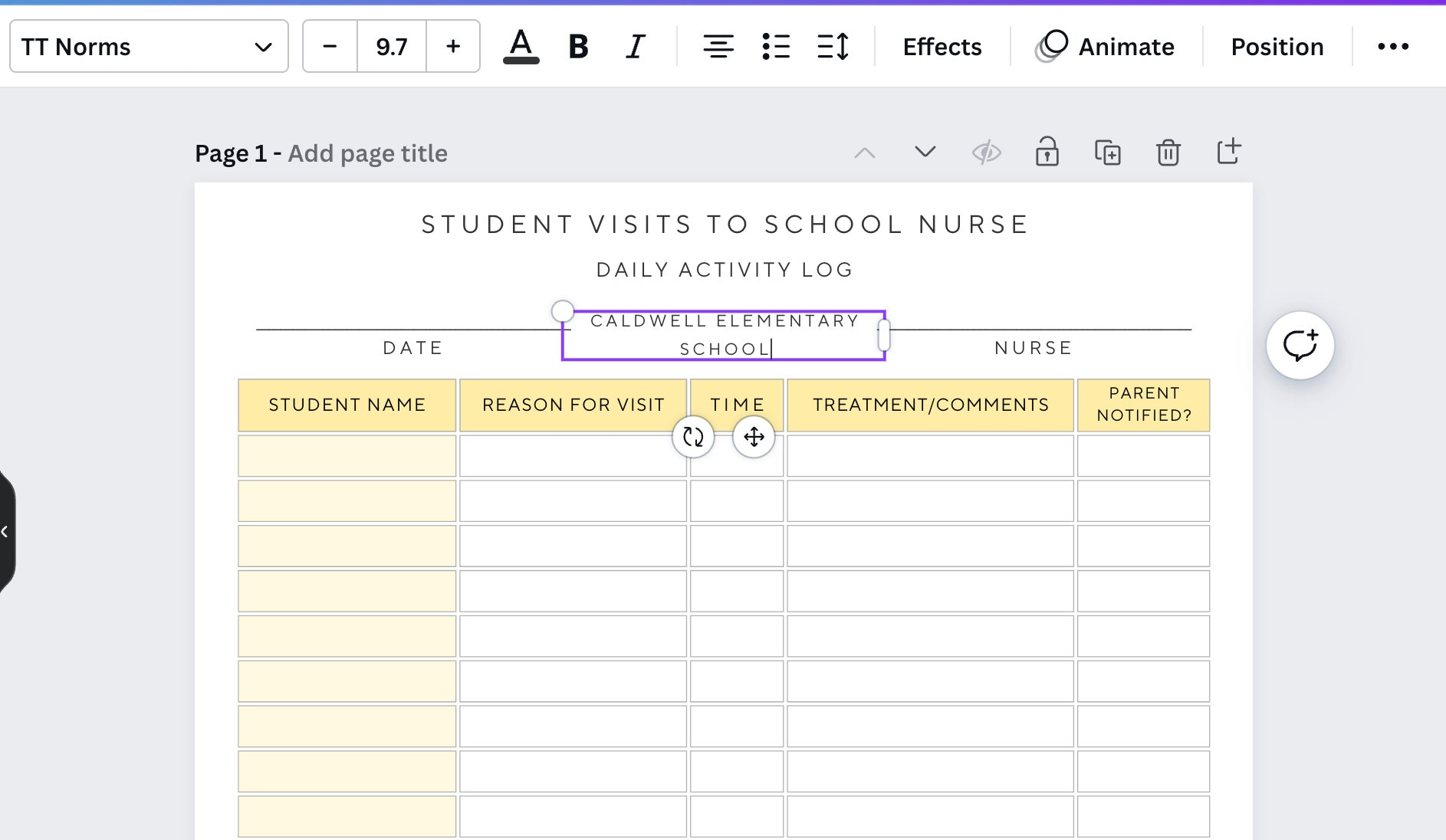Apply bold formatting to the text
Screen dimensions: 1446x840
pos(578,47)
